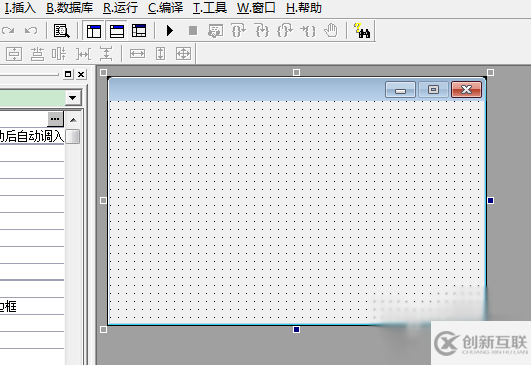Viewport: 531px width, 365px height.
Task: Open the 工具 (Tools) menu
Action: coord(210,8)
